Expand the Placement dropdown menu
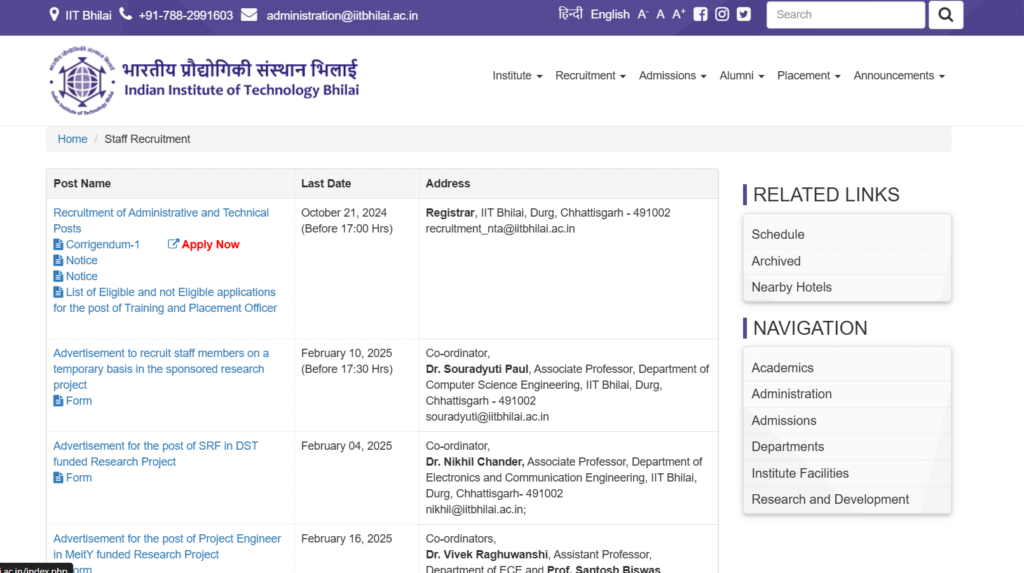 [x=808, y=76]
